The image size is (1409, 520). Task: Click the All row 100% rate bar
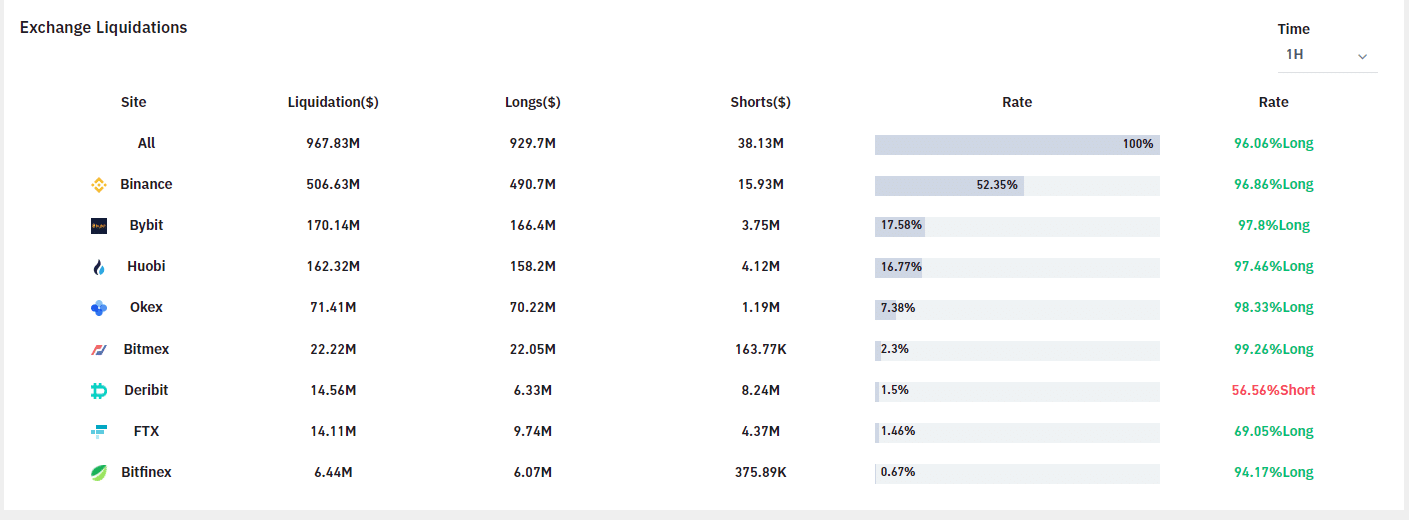click(x=1017, y=144)
